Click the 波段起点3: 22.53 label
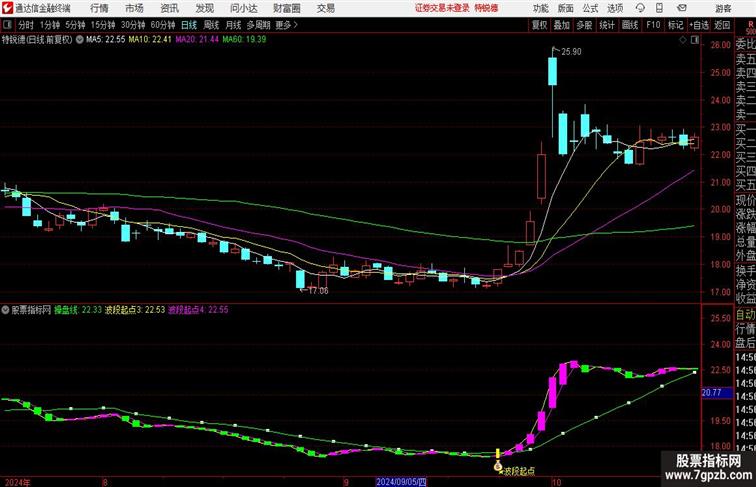 (x=135, y=310)
